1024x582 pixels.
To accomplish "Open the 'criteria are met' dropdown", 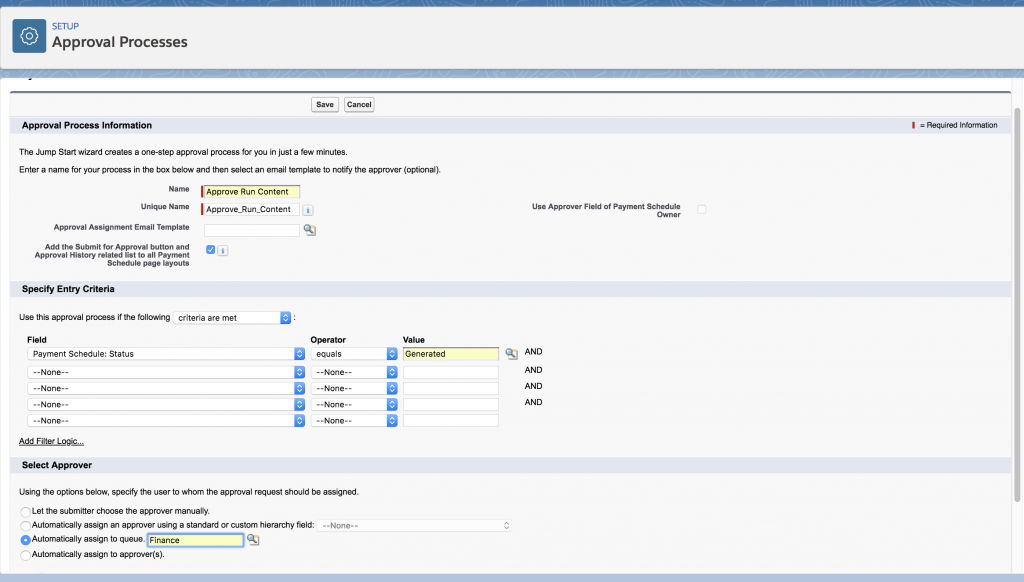I will tap(232, 318).
